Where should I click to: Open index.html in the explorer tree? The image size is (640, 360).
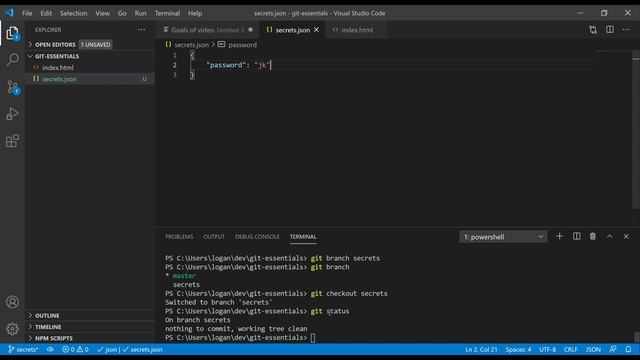90,68
